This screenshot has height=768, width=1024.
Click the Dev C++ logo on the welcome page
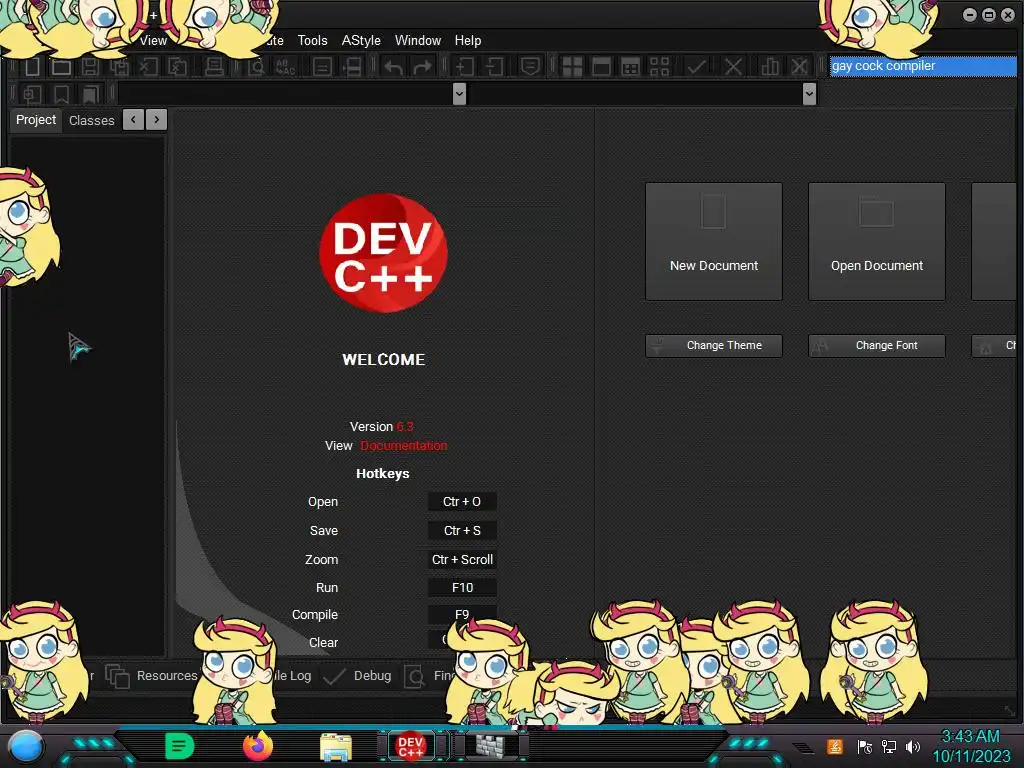(x=383, y=253)
